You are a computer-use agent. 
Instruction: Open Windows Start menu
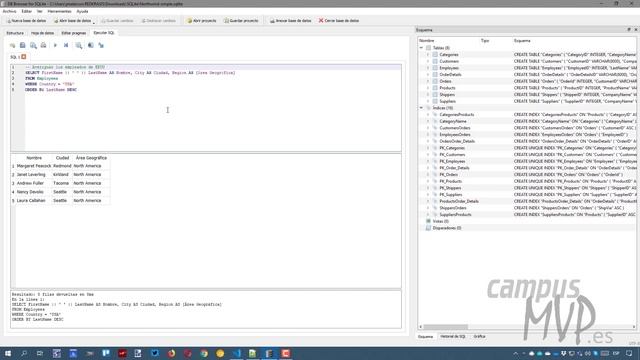pyautogui.click(x=8, y=353)
